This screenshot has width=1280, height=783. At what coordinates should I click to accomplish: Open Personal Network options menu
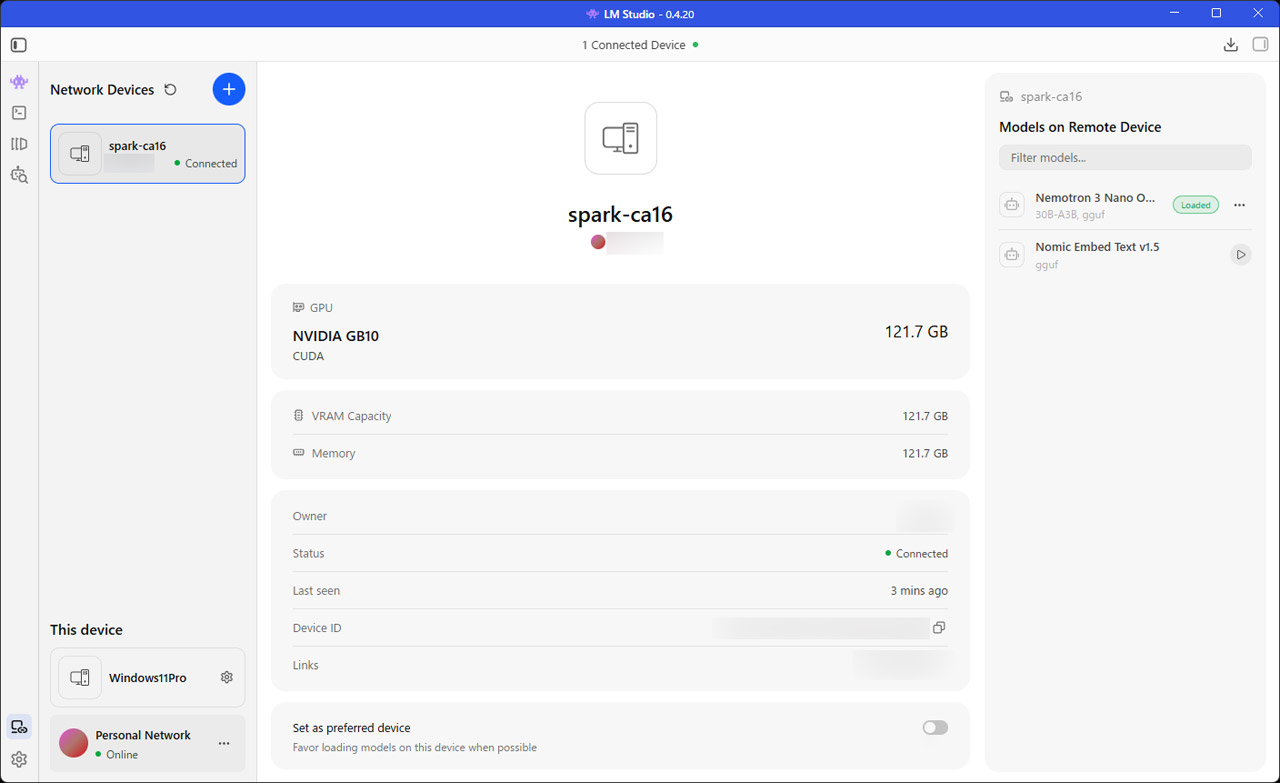pos(224,743)
